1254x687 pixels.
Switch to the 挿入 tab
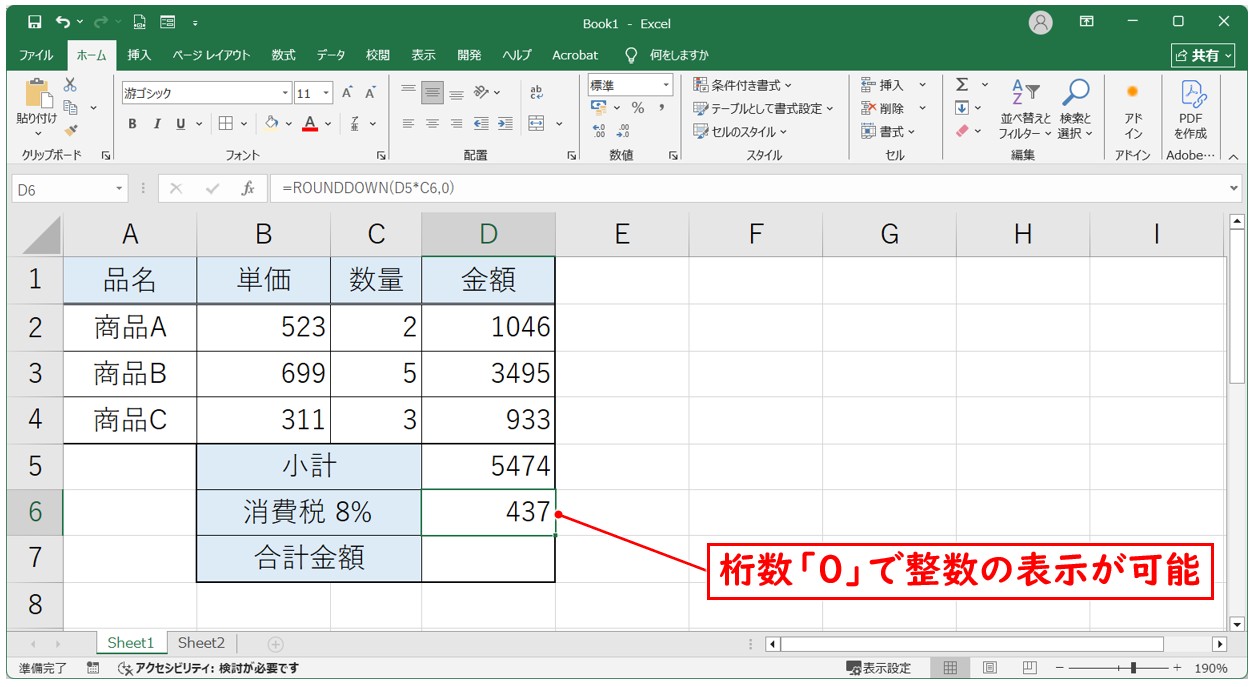pos(140,55)
